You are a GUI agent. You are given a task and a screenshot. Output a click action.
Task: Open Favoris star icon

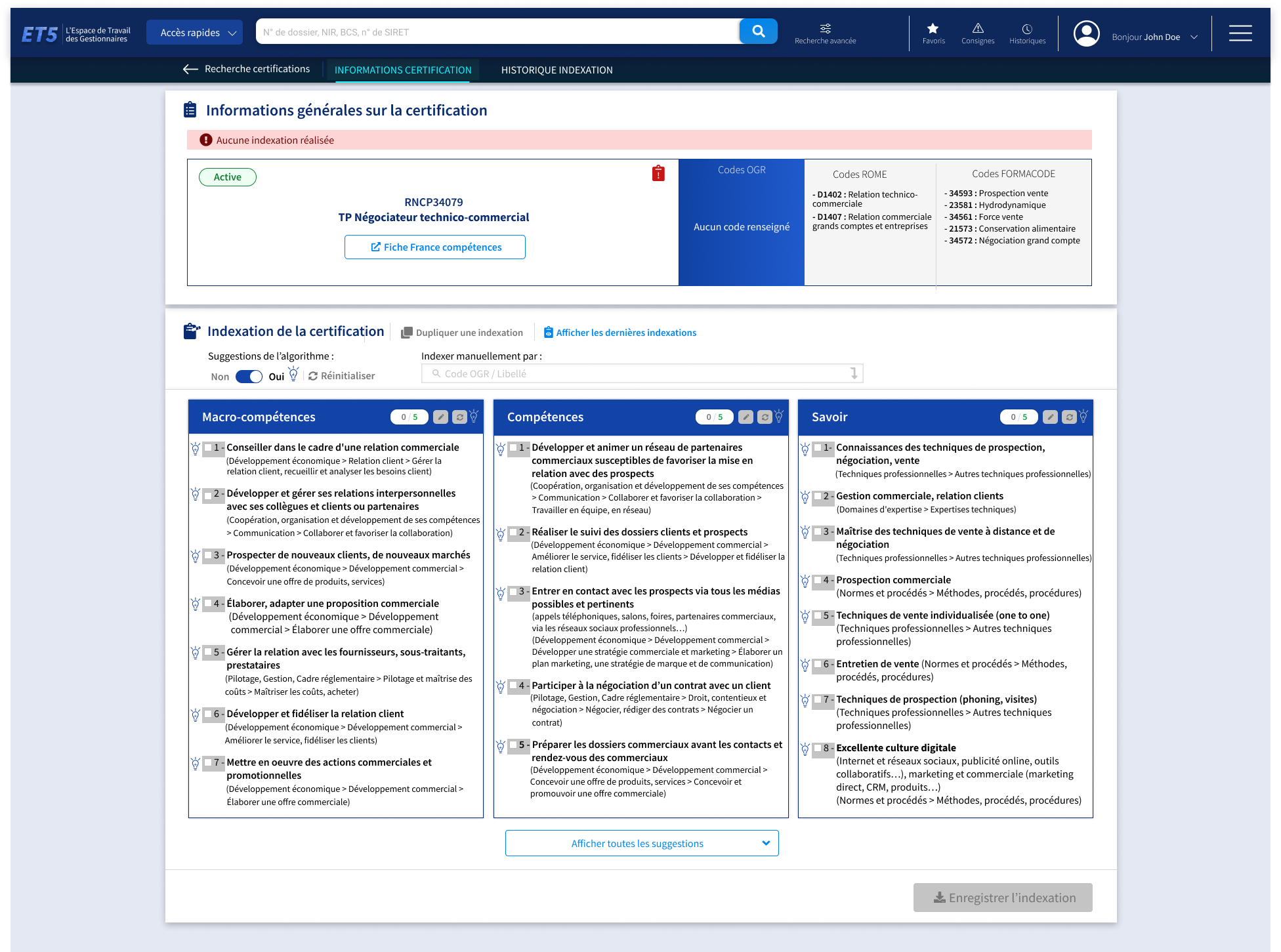point(933,32)
